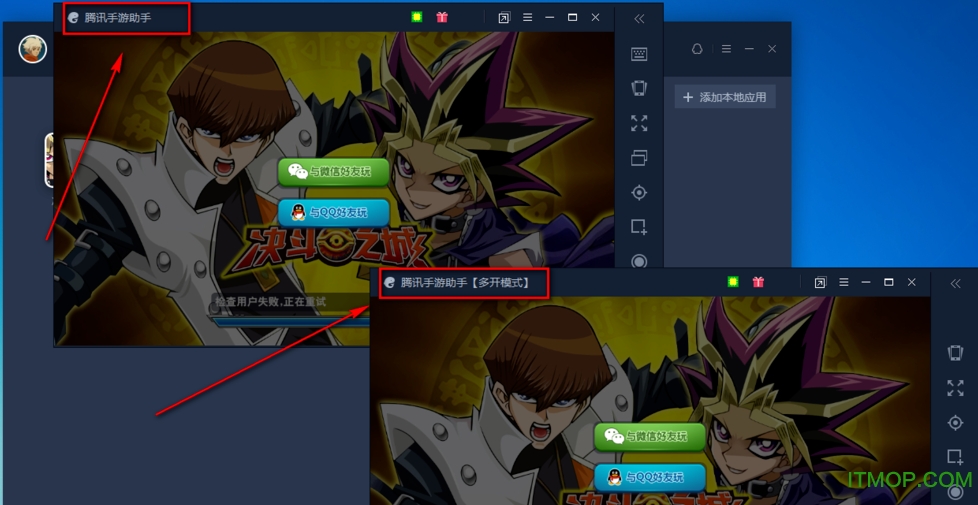Click location target icon in multi-open sidebar
This screenshot has height=505, width=978.
955,423
